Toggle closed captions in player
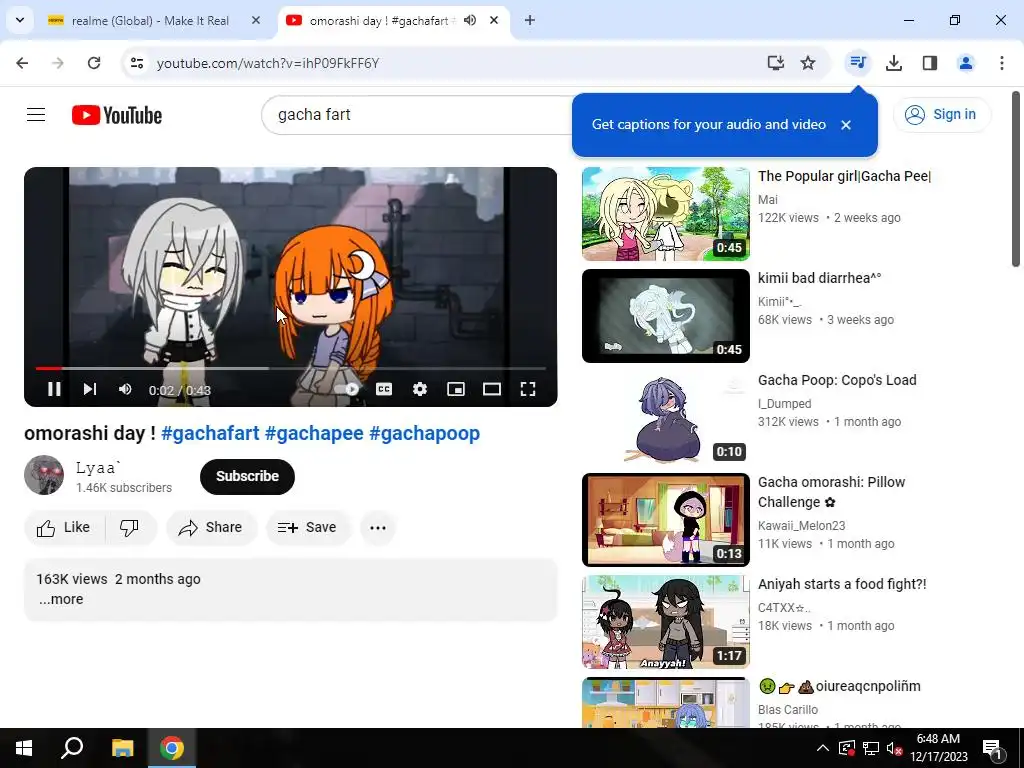The height and width of the screenshot is (768, 1024). coord(384,389)
